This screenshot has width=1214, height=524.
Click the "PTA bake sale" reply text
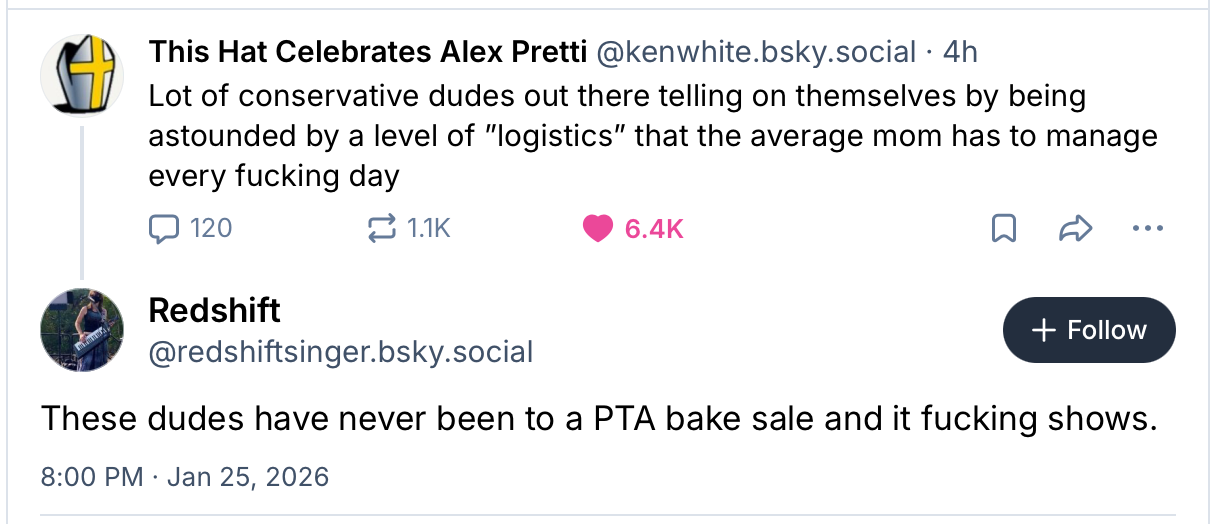tap(598, 418)
